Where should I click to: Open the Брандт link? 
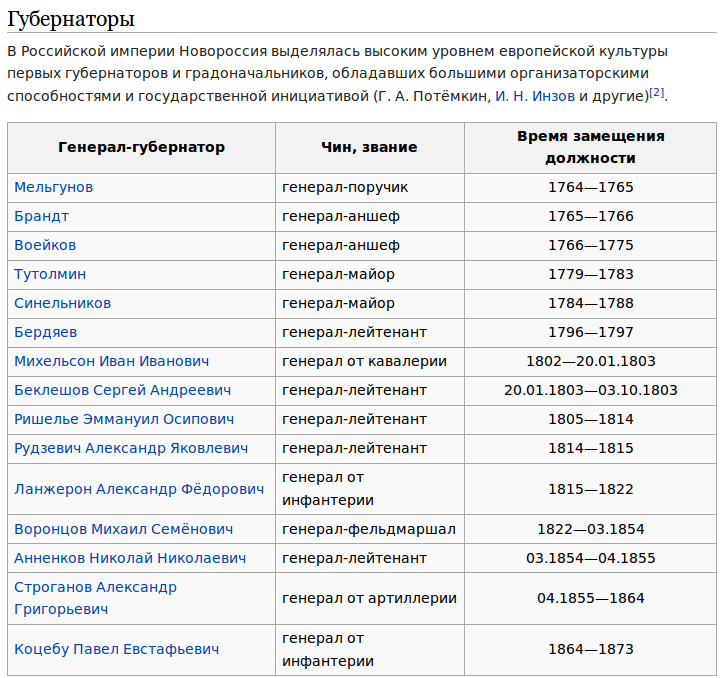[41, 216]
